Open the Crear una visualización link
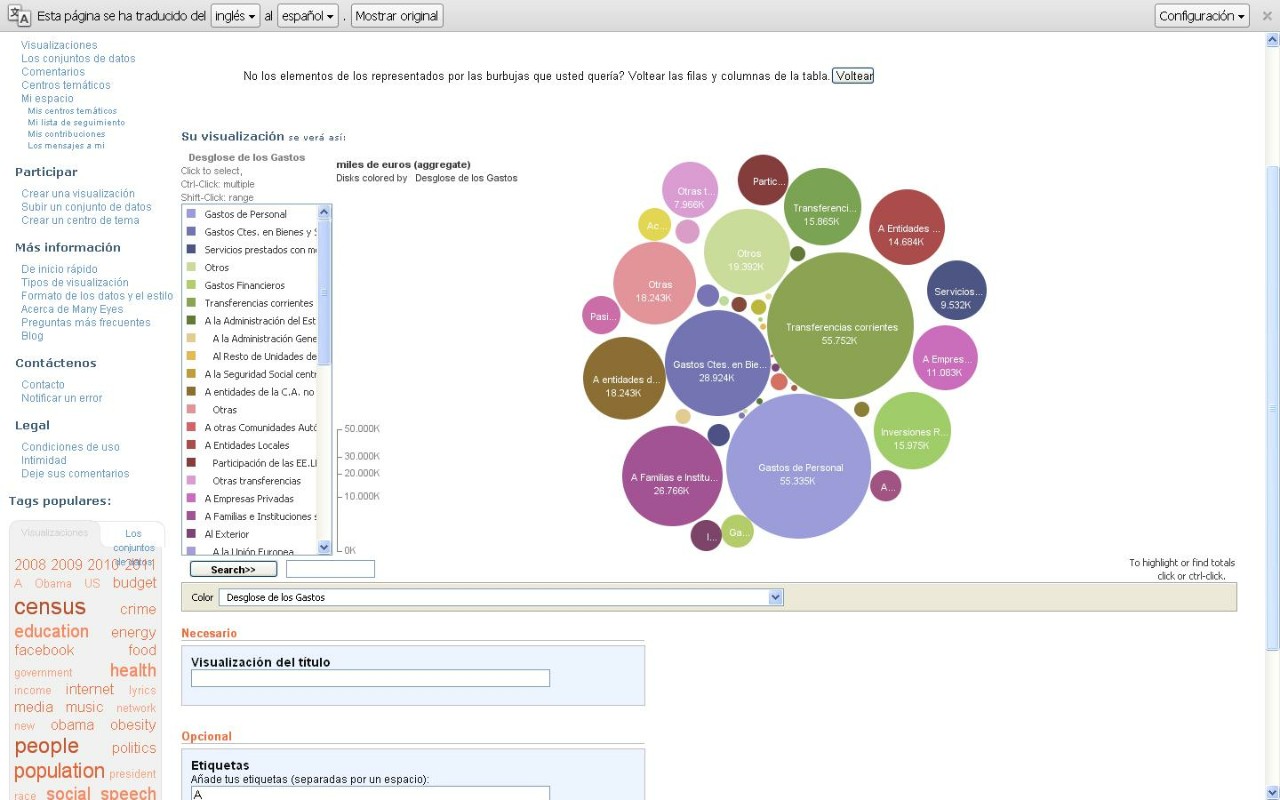This screenshot has height=800, width=1280. click(78, 194)
